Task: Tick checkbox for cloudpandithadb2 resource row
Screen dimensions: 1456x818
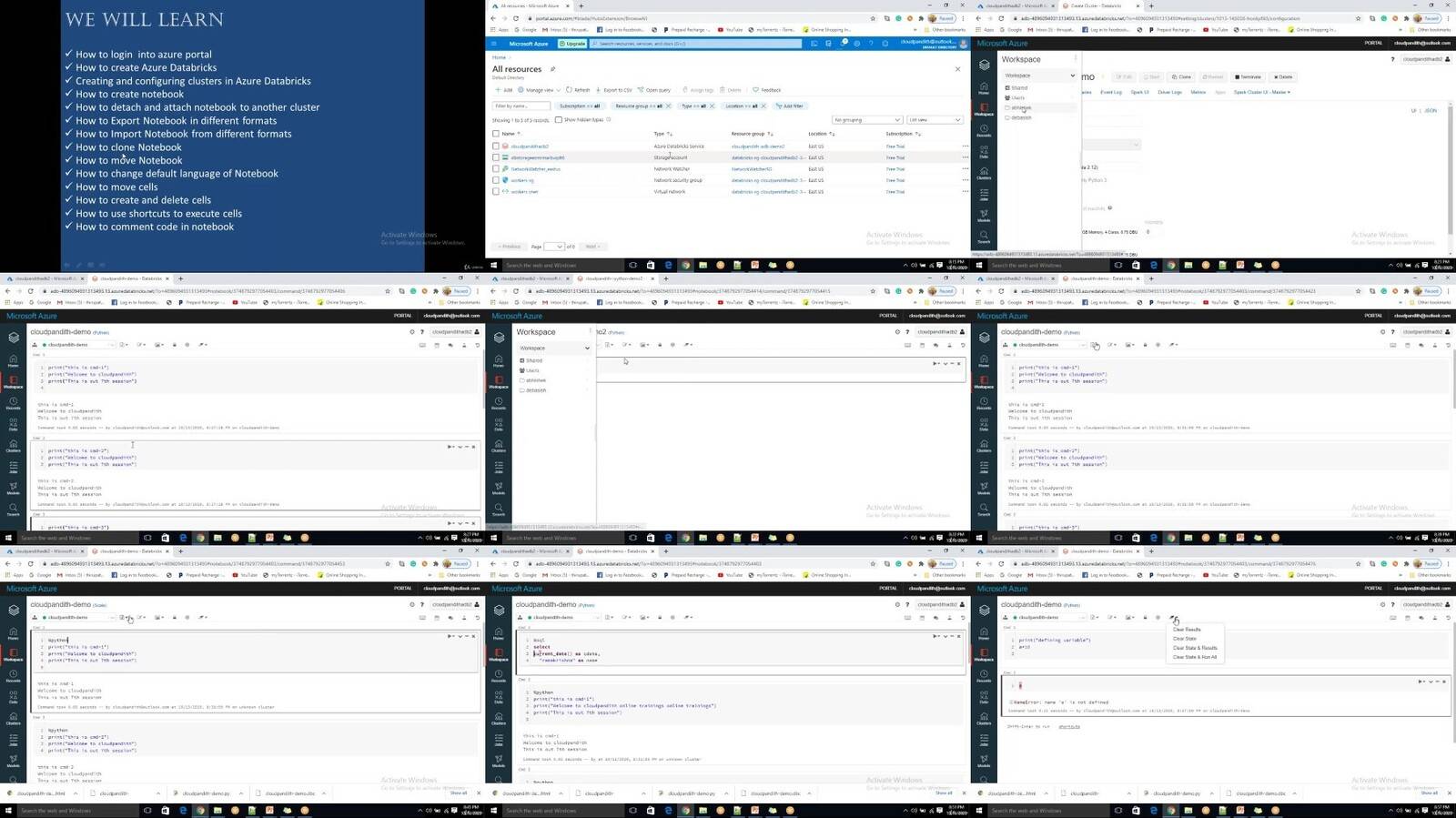Action: coord(496,146)
